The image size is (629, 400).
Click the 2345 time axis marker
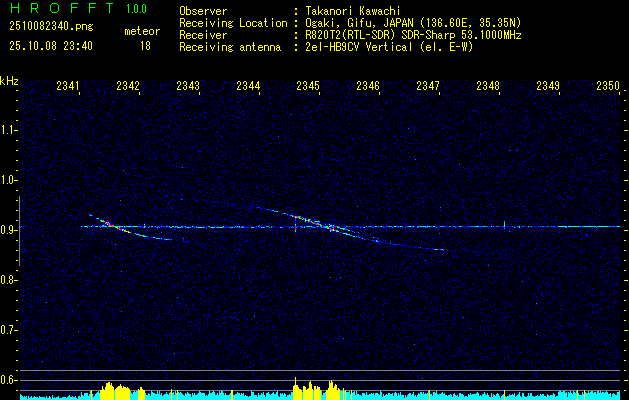click(308, 85)
